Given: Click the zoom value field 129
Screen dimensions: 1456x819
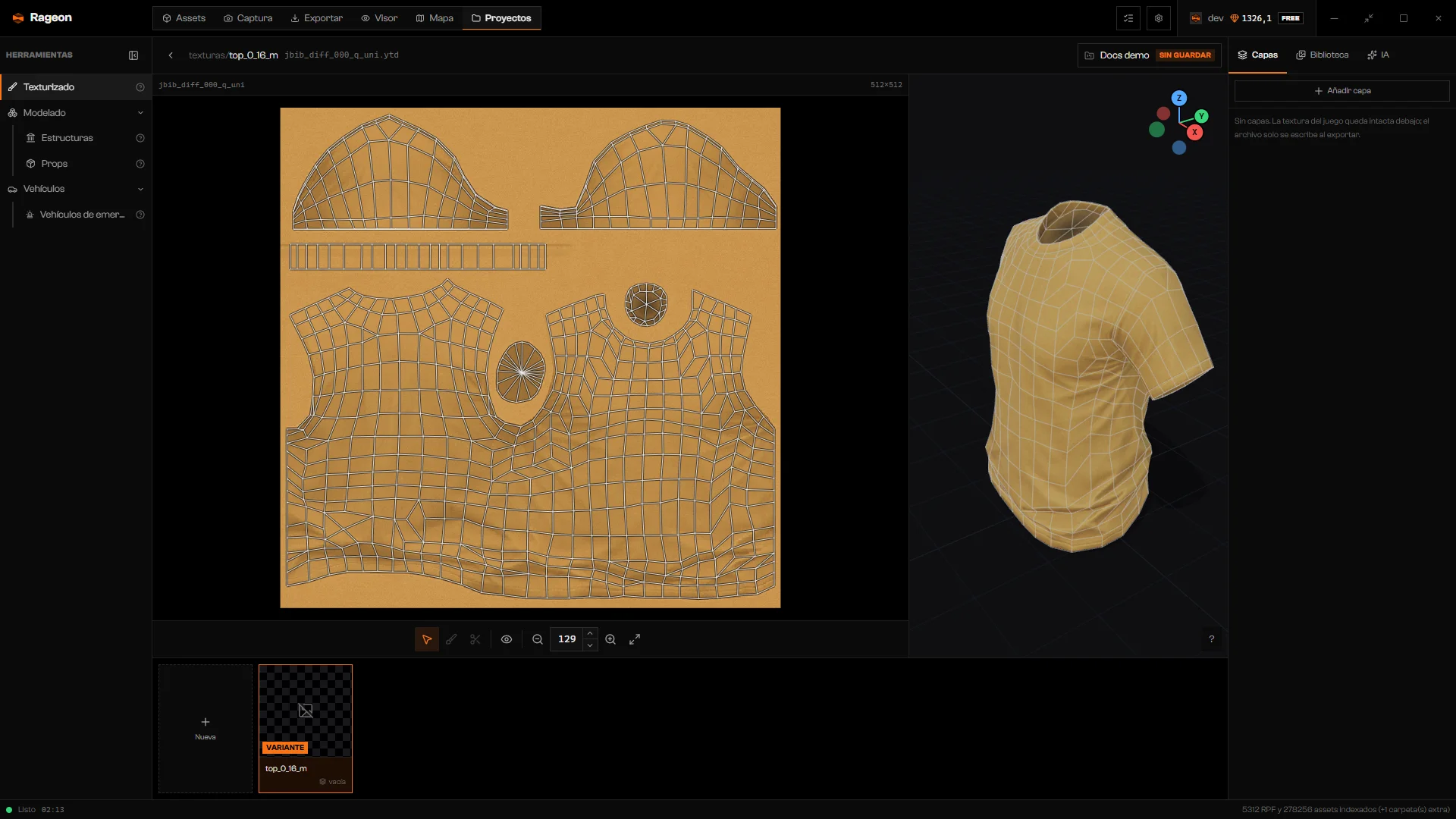Looking at the screenshot, I should coord(566,639).
